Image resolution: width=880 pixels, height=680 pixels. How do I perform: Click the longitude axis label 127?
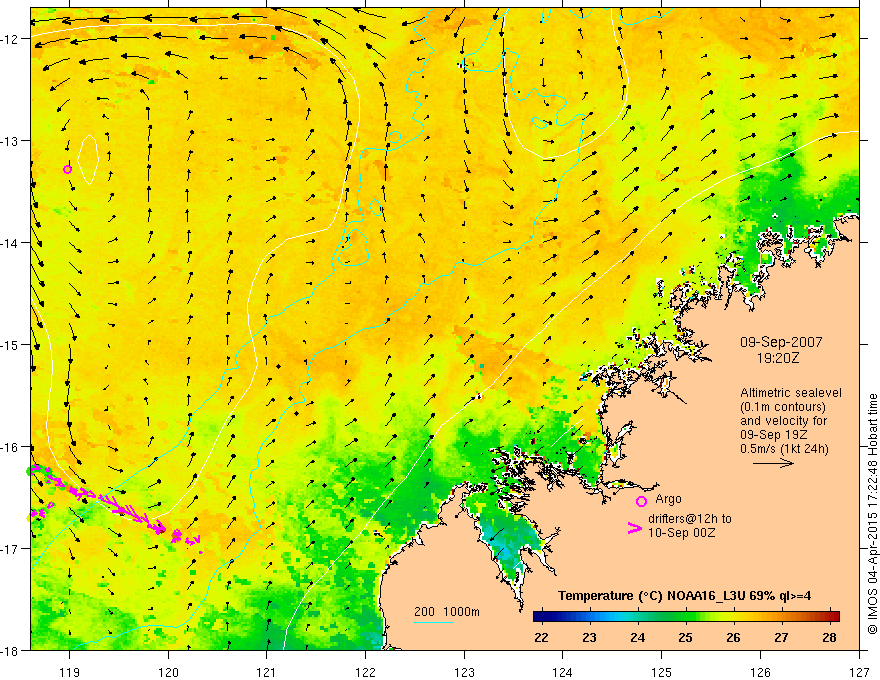859,672
